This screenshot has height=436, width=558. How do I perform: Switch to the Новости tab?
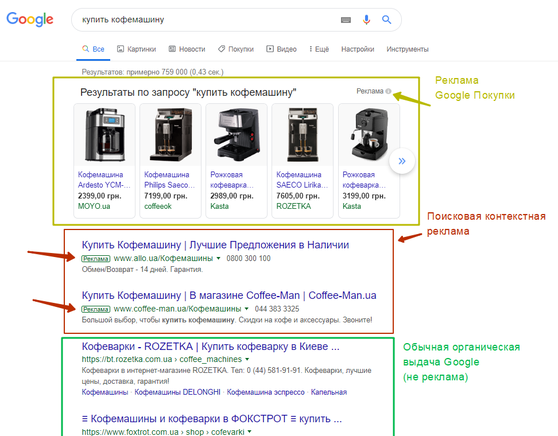coord(187,49)
